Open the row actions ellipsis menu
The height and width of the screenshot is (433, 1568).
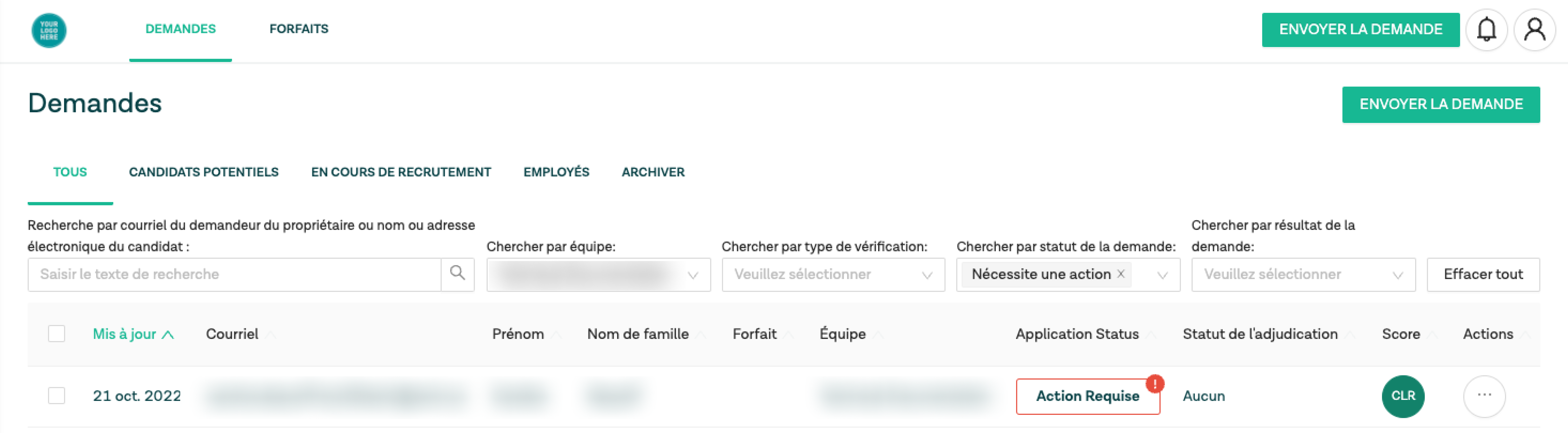point(1484,396)
